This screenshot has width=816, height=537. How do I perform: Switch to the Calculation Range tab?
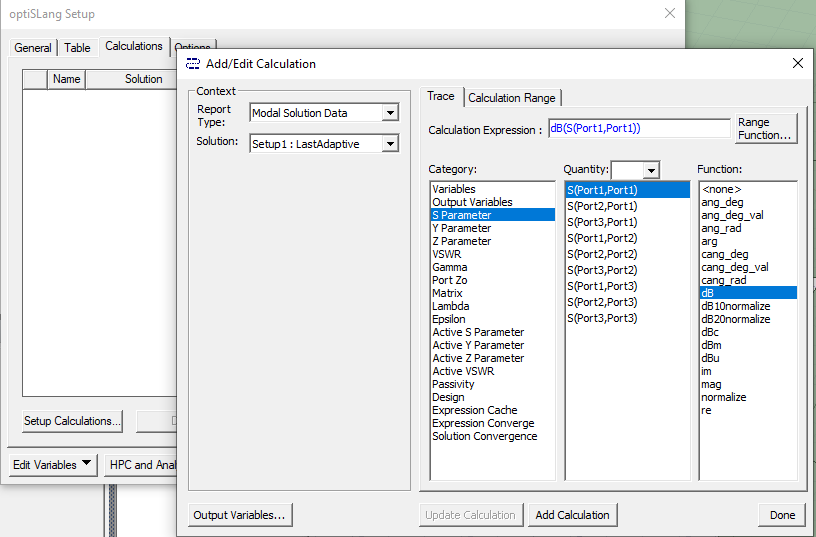pos(511,98)
